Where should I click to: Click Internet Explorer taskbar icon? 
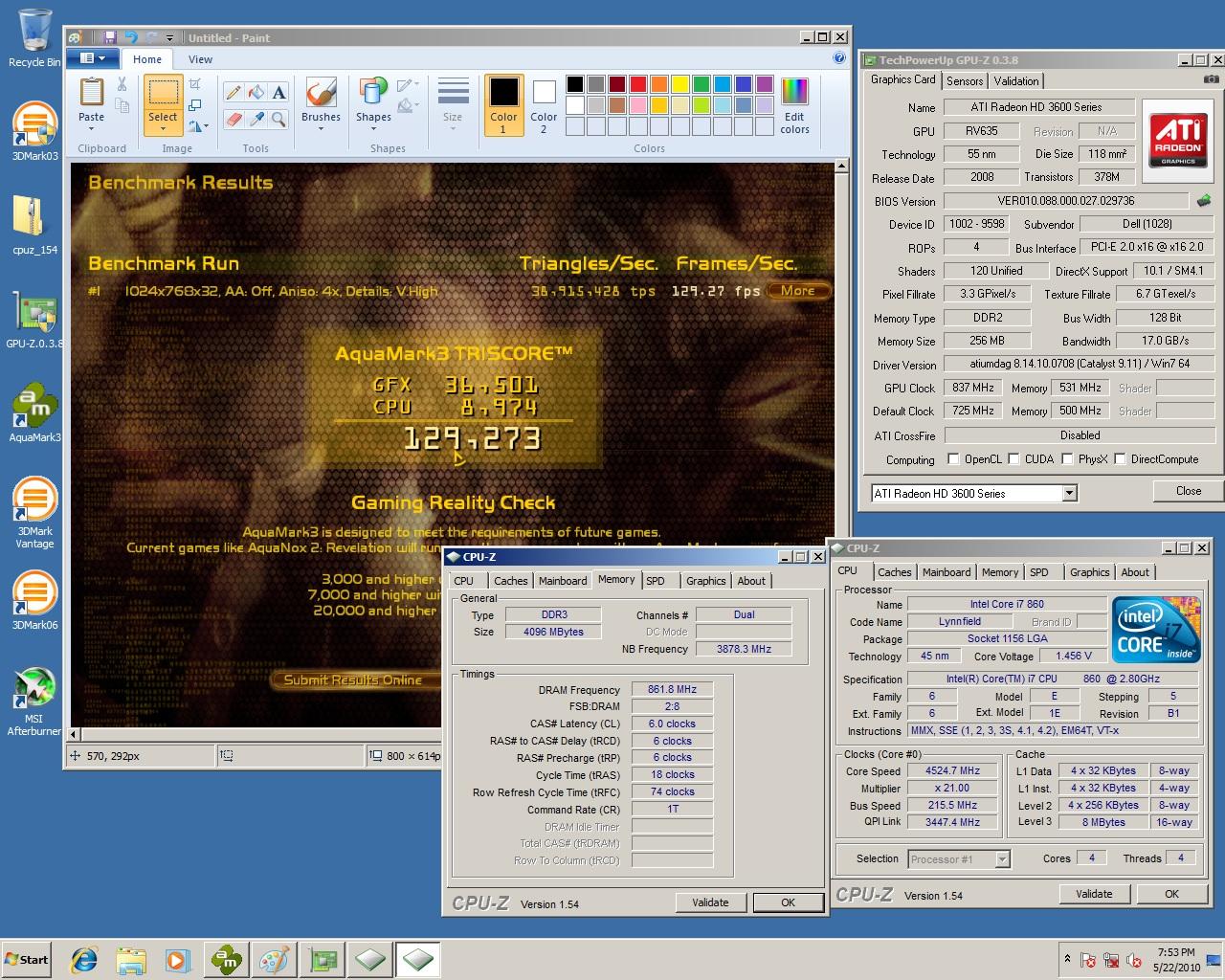point(84,960)
